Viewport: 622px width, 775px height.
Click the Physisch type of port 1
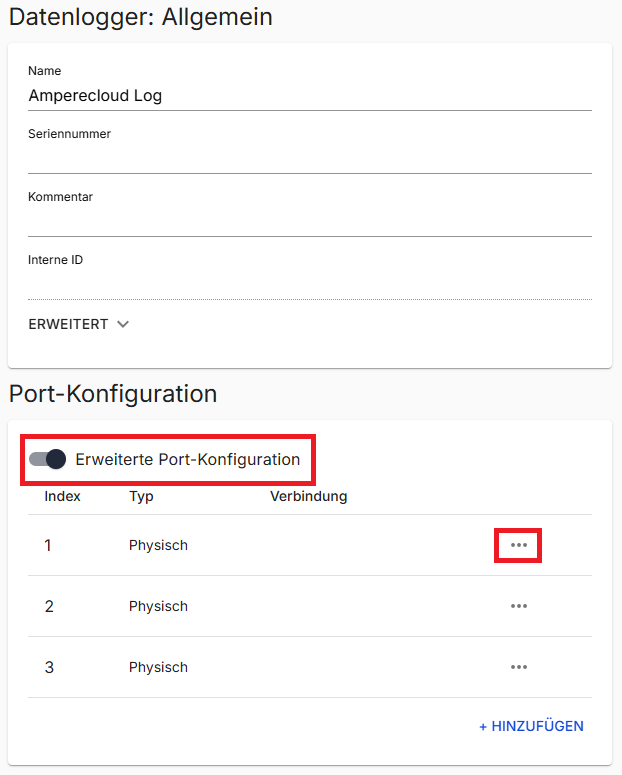[158, 545]
